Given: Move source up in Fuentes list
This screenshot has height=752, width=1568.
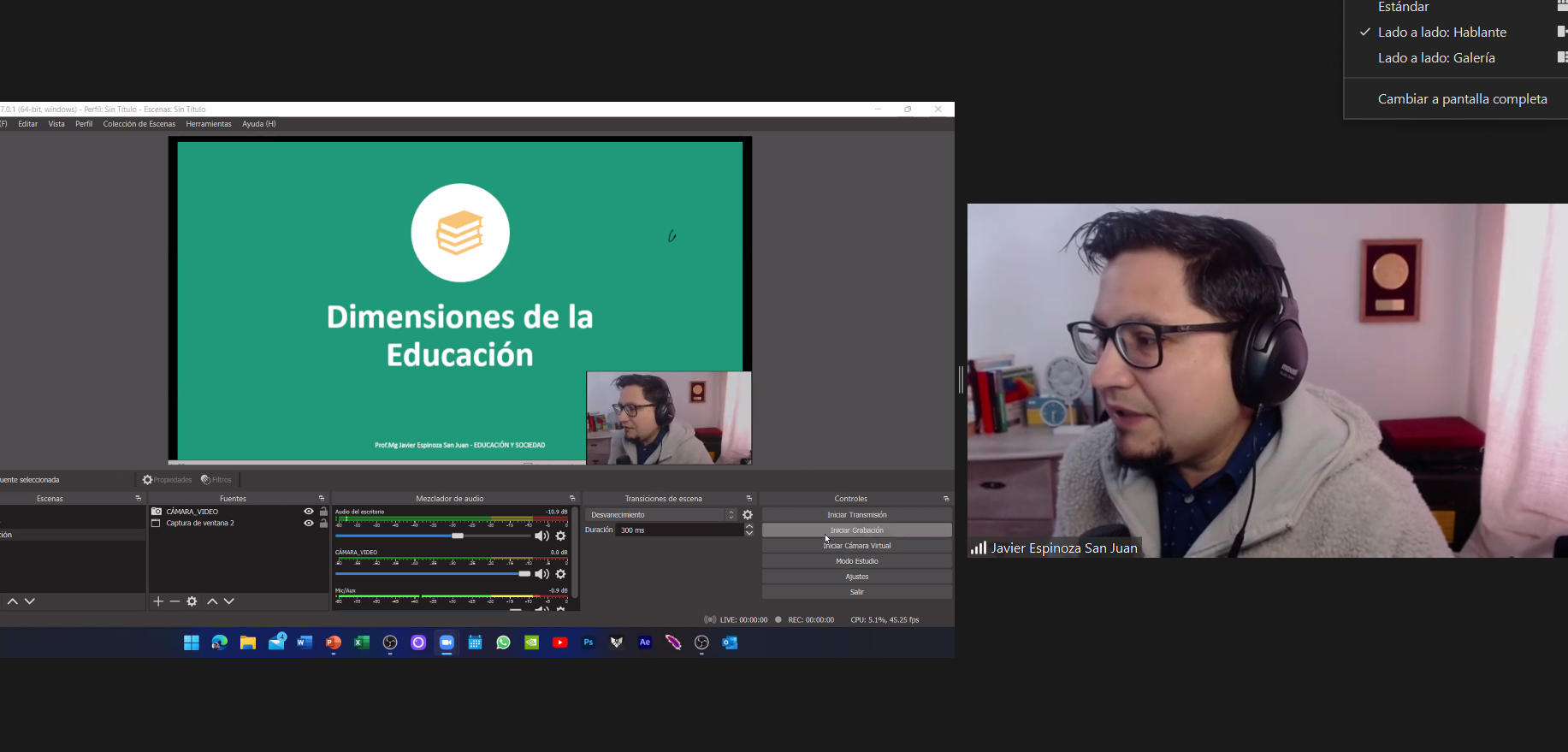Looking at the screenshot, I should (x=212, y=601).
